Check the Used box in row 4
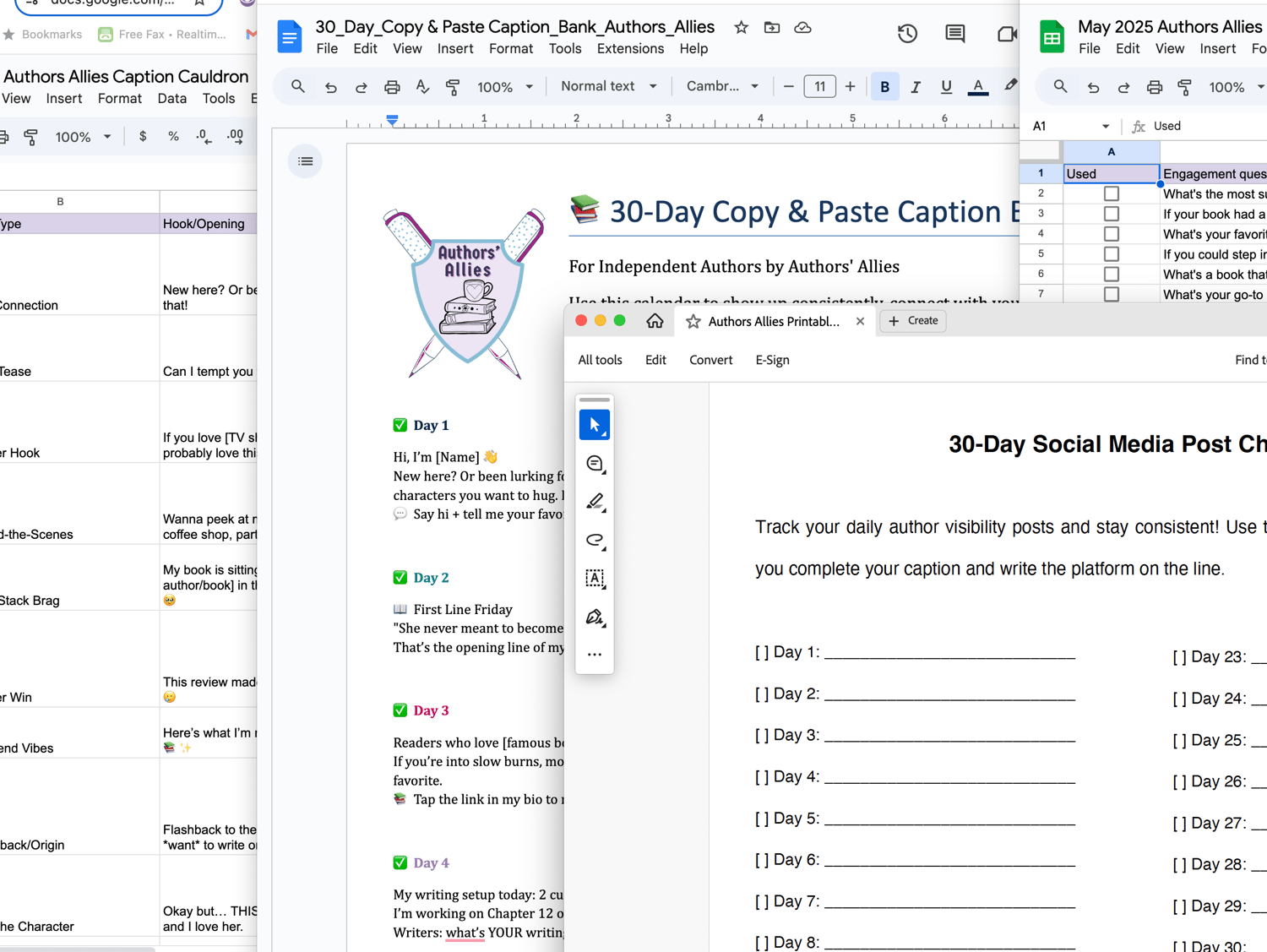 (1112, 234)
